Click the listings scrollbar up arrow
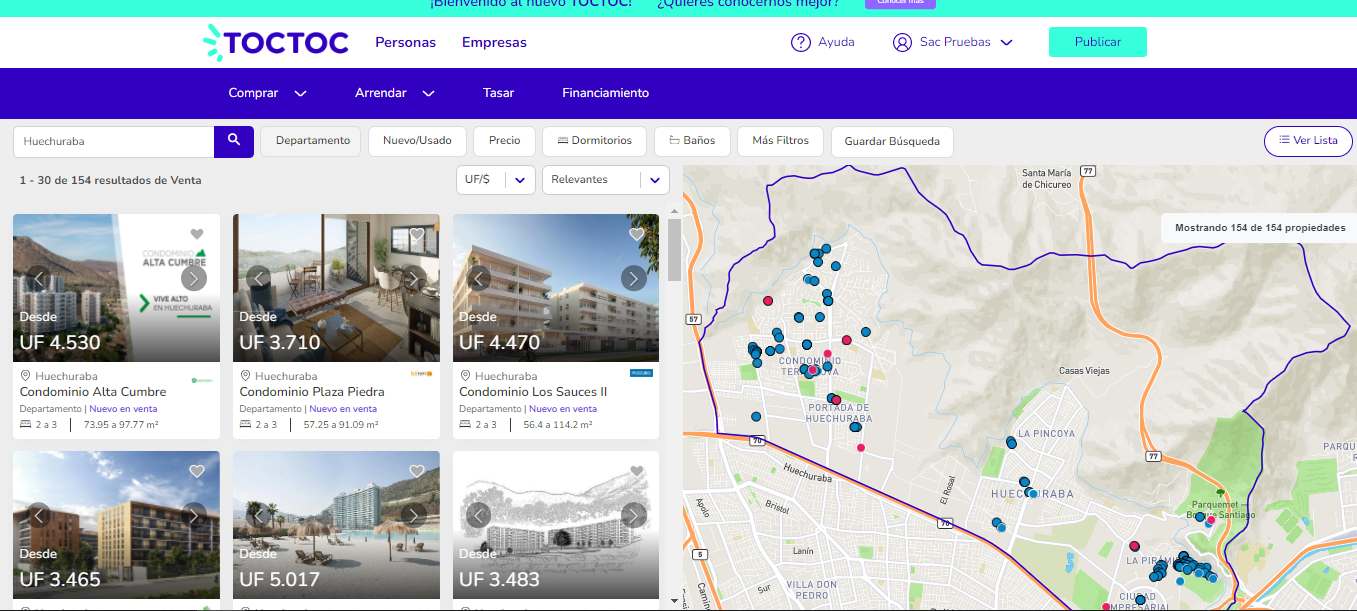The image size is (1357, 611). tap(674, 212)
